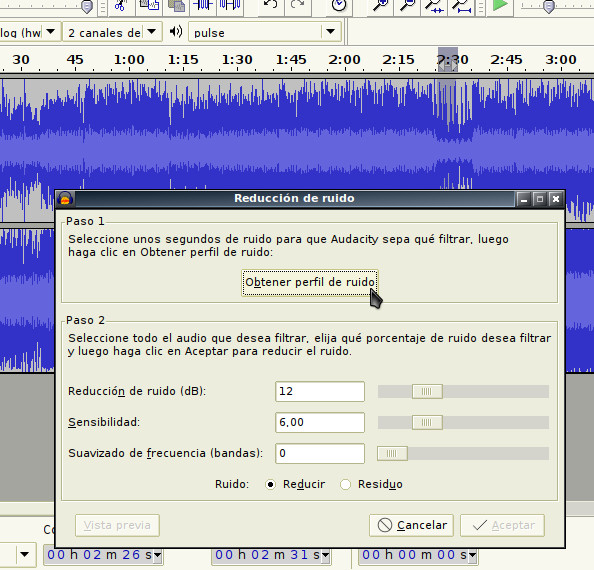Minimize the 'Reducción de ruido' dialog
This screenshot has width=594, height=570.
tap(524, 199)
